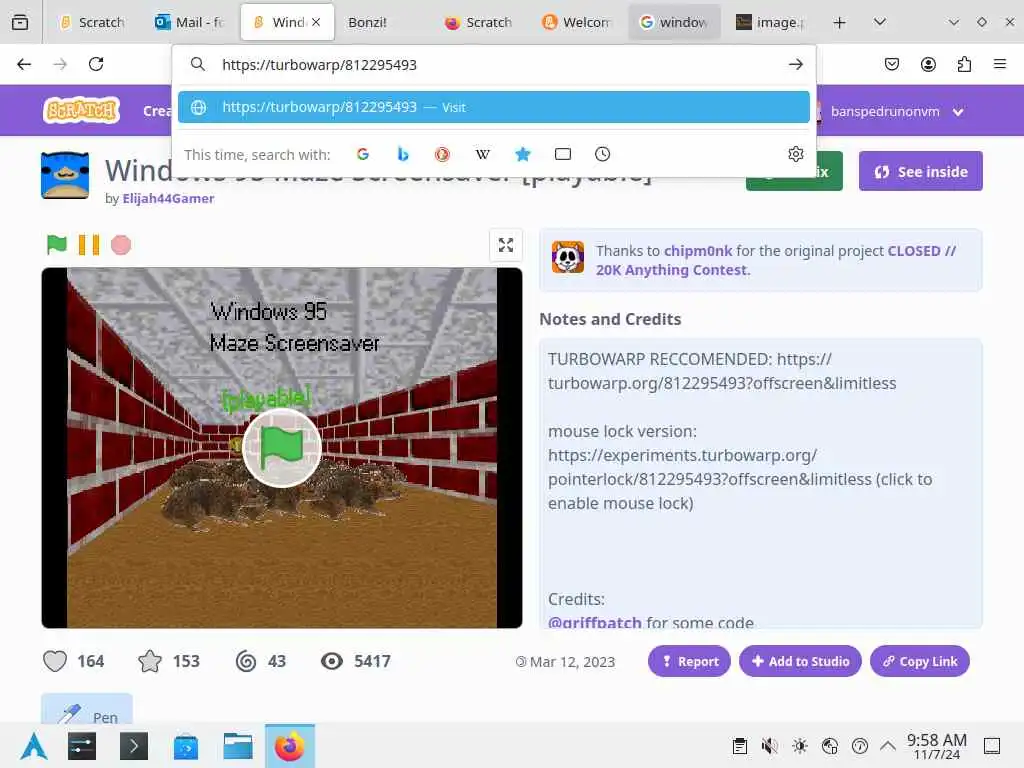Open the Firefox account icon
This screenshot has width=1024, height=768.
coord(928,64)
